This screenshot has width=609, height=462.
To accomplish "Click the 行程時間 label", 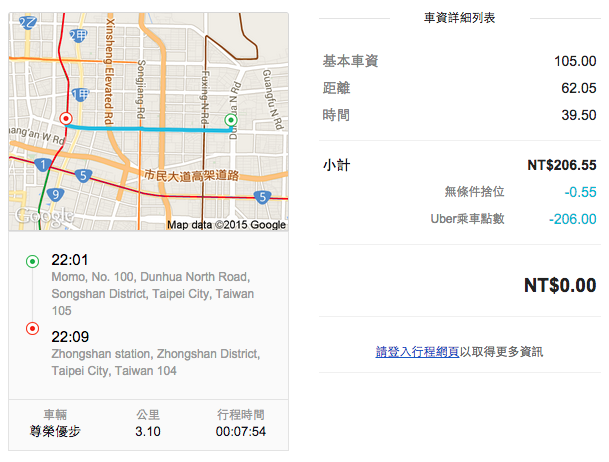I will pos(241,415).
